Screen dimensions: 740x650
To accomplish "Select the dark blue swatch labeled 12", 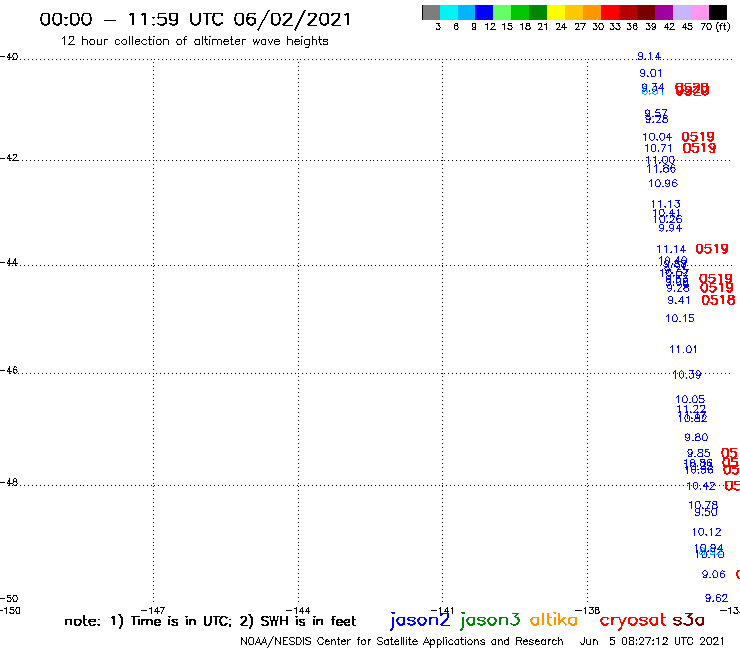I will [x=484, y=12].
